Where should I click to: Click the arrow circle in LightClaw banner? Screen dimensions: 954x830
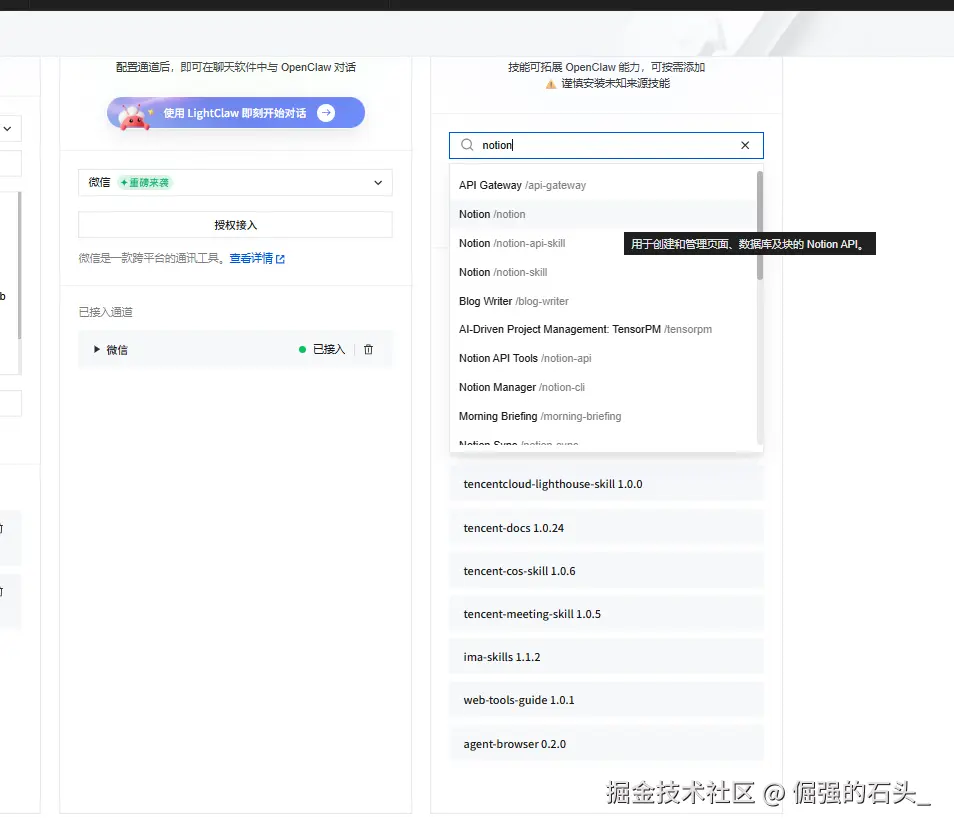326,113
